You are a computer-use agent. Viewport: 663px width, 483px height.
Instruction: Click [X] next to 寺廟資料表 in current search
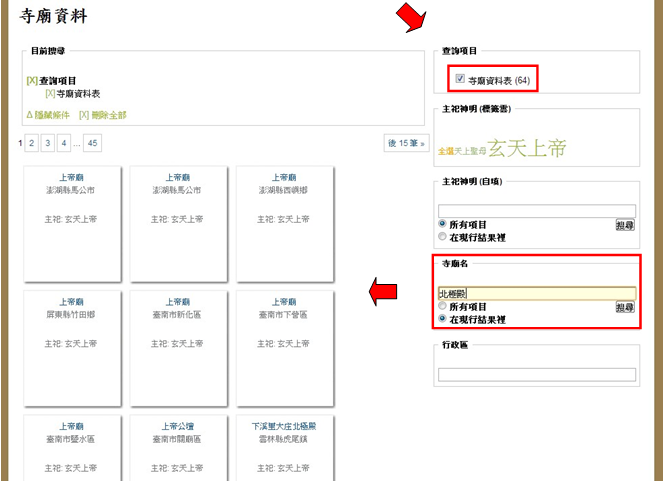coord(50,92)
